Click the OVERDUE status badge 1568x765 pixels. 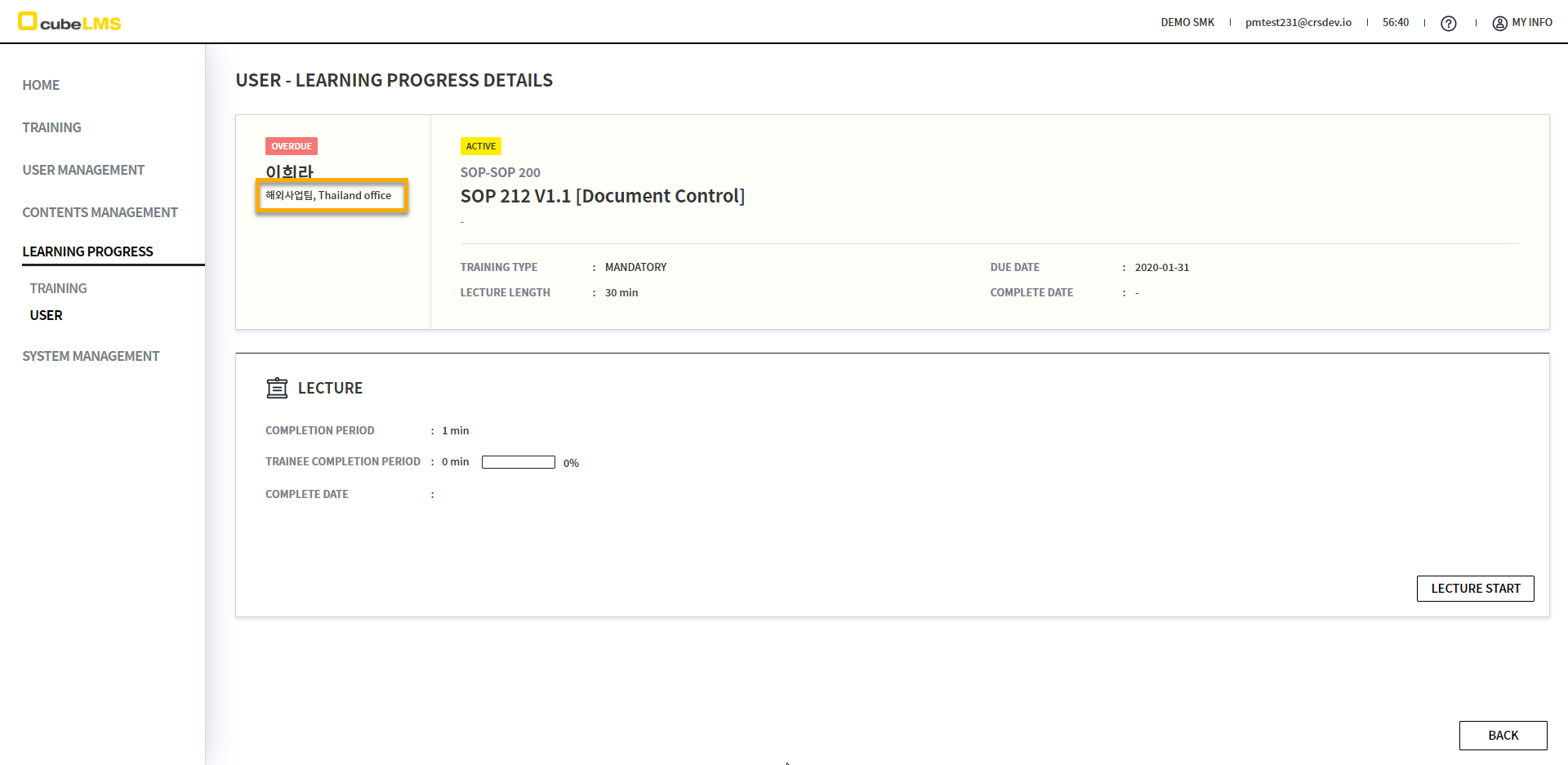292,146
